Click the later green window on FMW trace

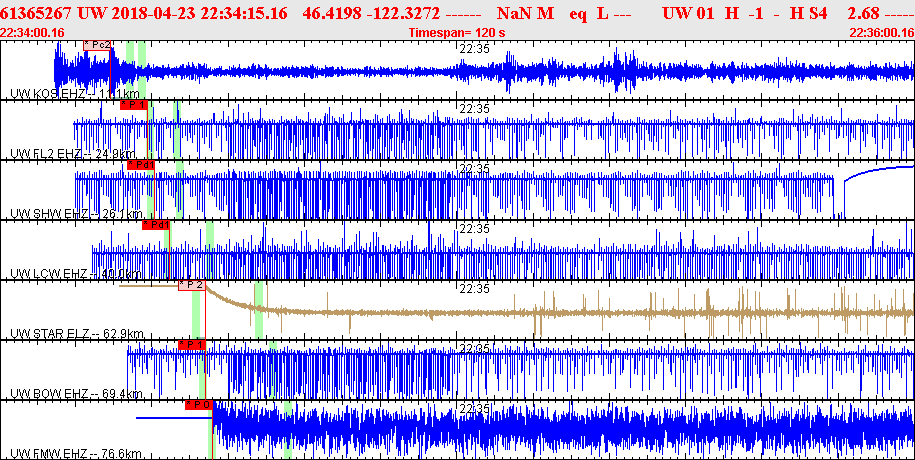pyautogui.click(x=287, y=430)
